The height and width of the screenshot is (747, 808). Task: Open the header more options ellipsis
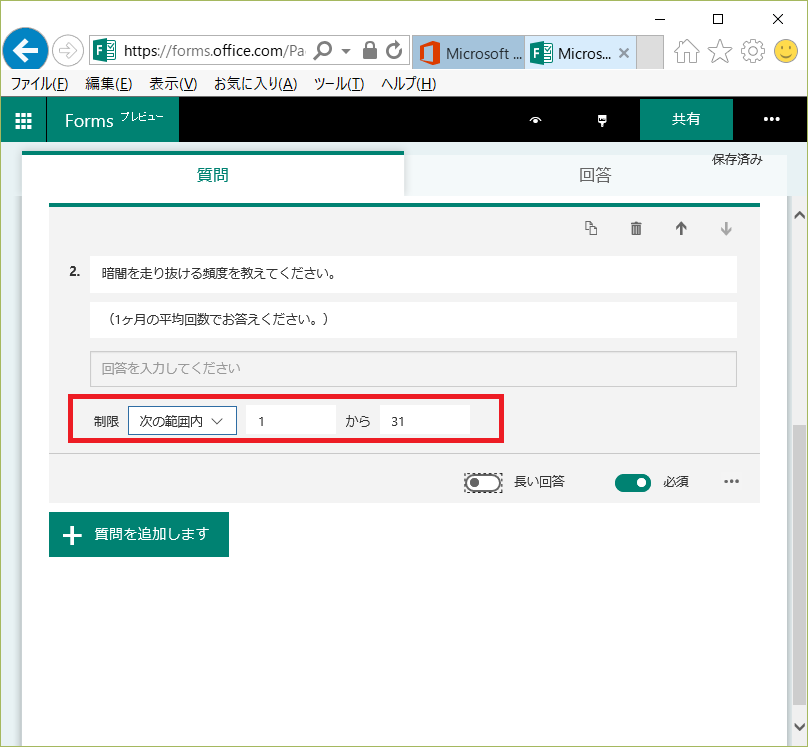pos(771,120)
